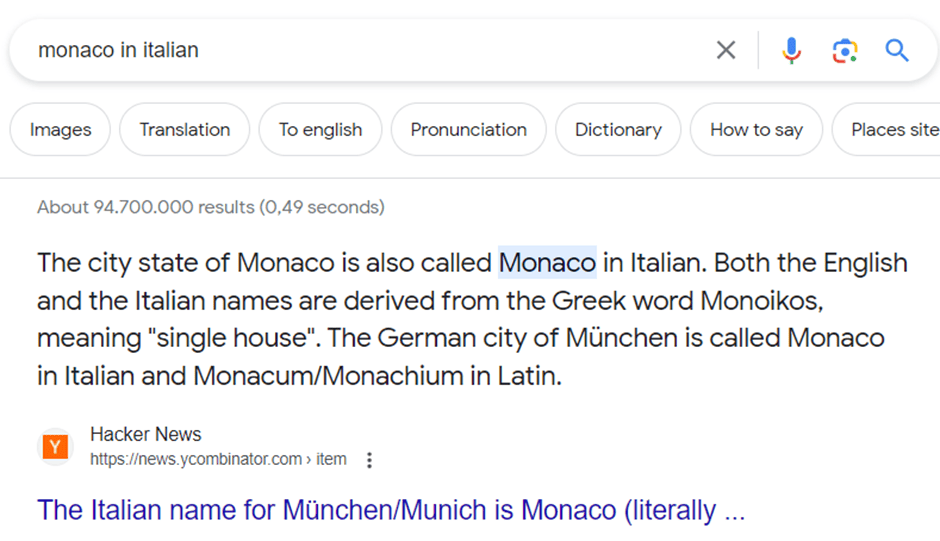940x541 pixels.
Task: Click the blue magnifying glass search icon
Action: pyautogui.click(x=897, y=50)
